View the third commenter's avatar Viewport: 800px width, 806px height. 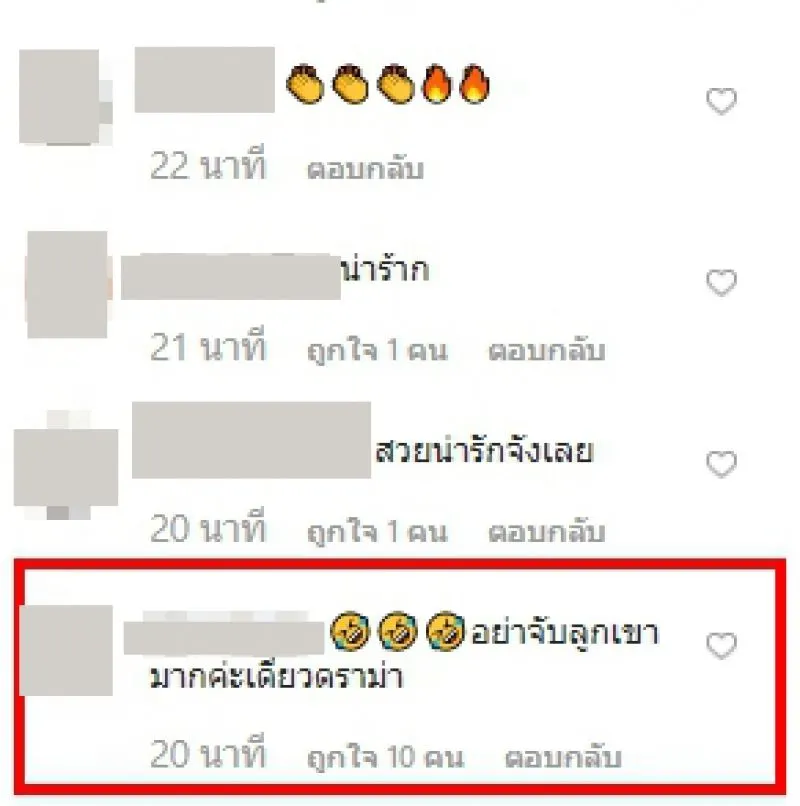66,466
